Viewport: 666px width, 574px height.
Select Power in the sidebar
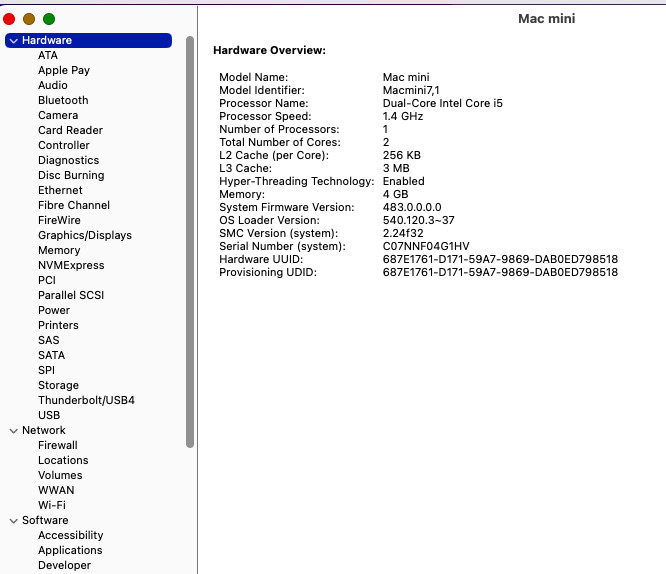click(54, 310)
